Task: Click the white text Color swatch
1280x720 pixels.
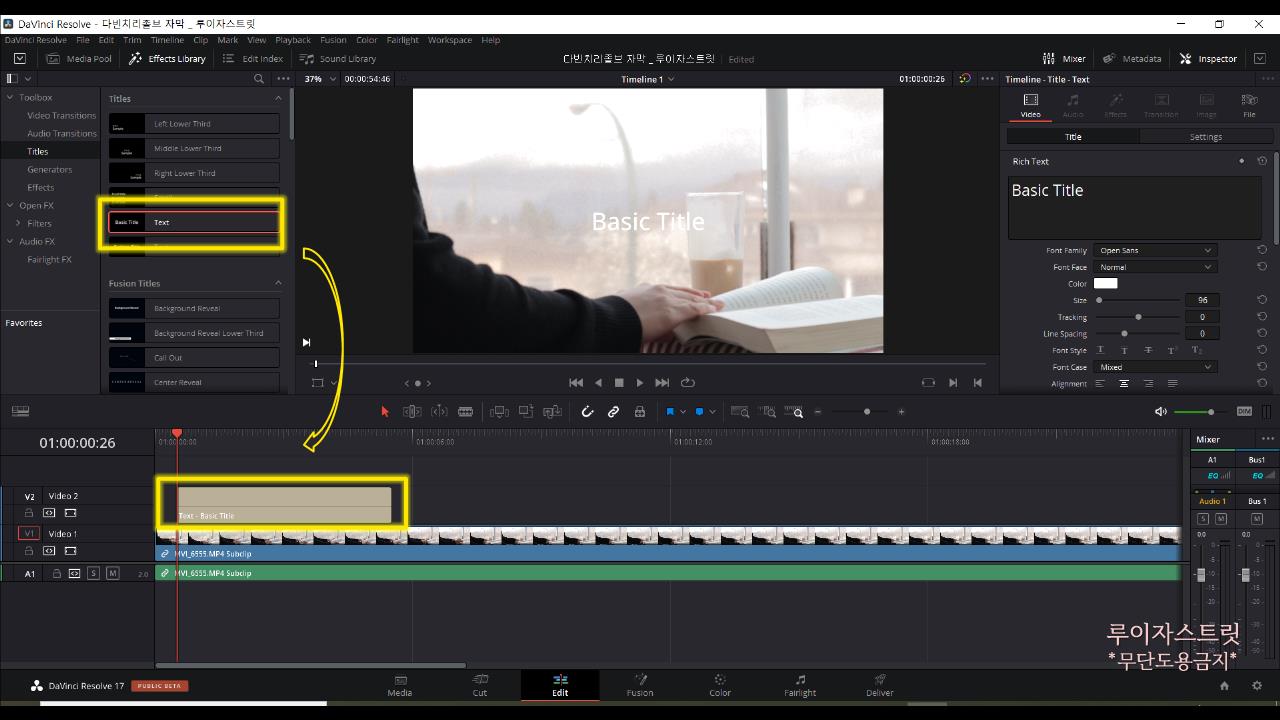Action: (x=1105, y=283)
